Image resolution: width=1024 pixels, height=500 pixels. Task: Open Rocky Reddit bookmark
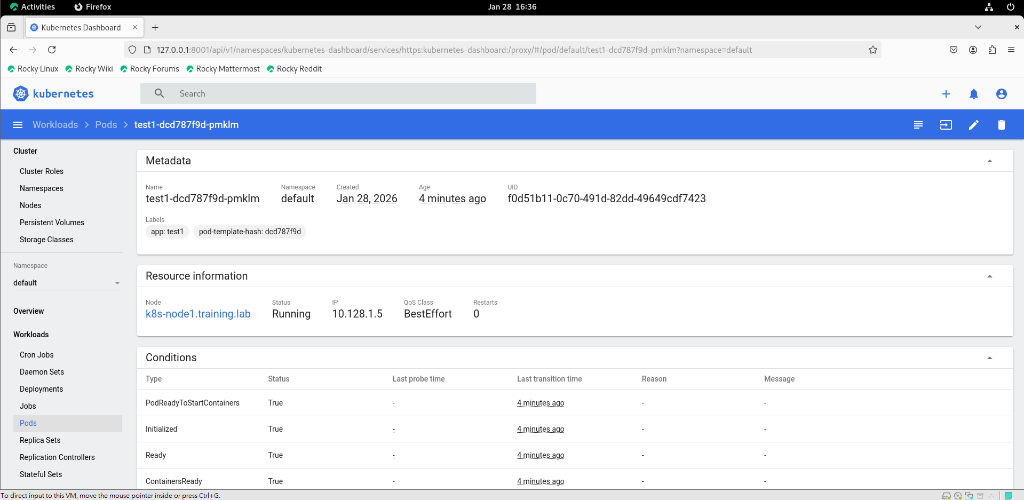pyautogui.click(x=294, y=69)
